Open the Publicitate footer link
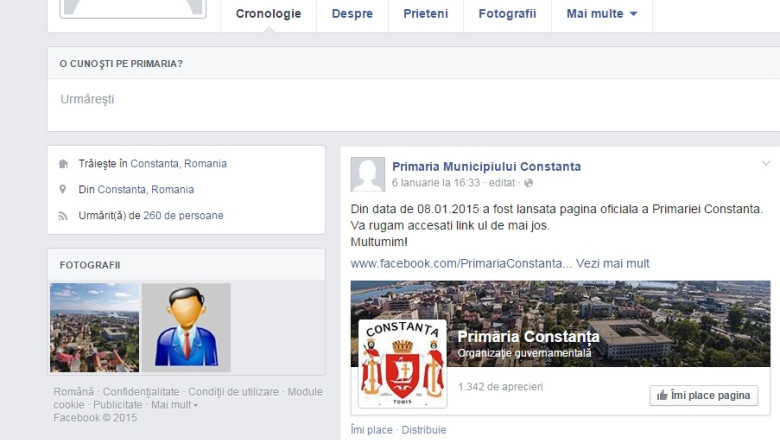 [117, 405]
